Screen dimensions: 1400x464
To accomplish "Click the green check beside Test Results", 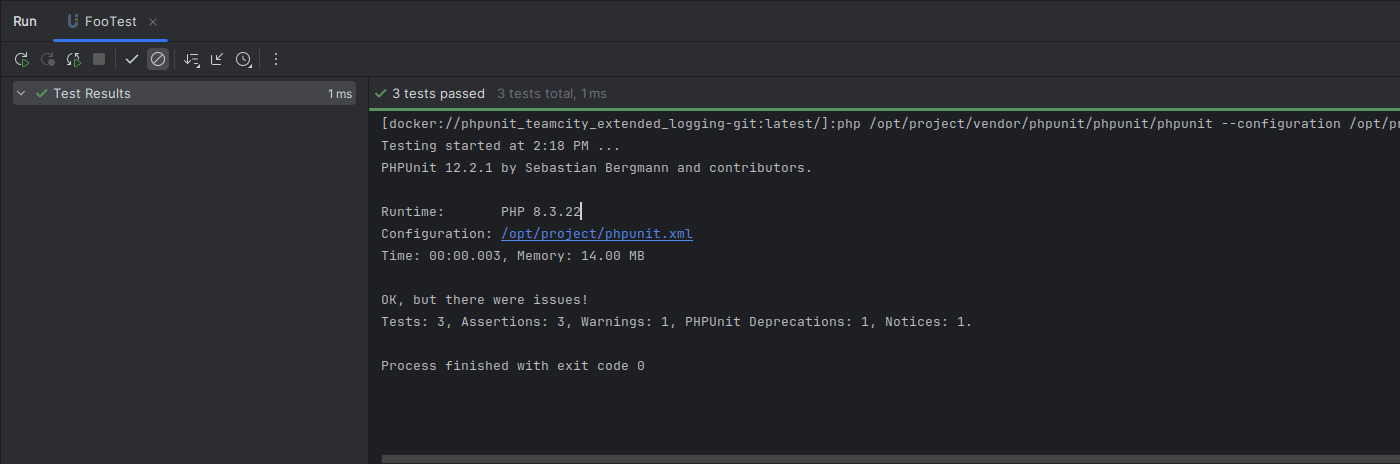I will tap(41, 93).
